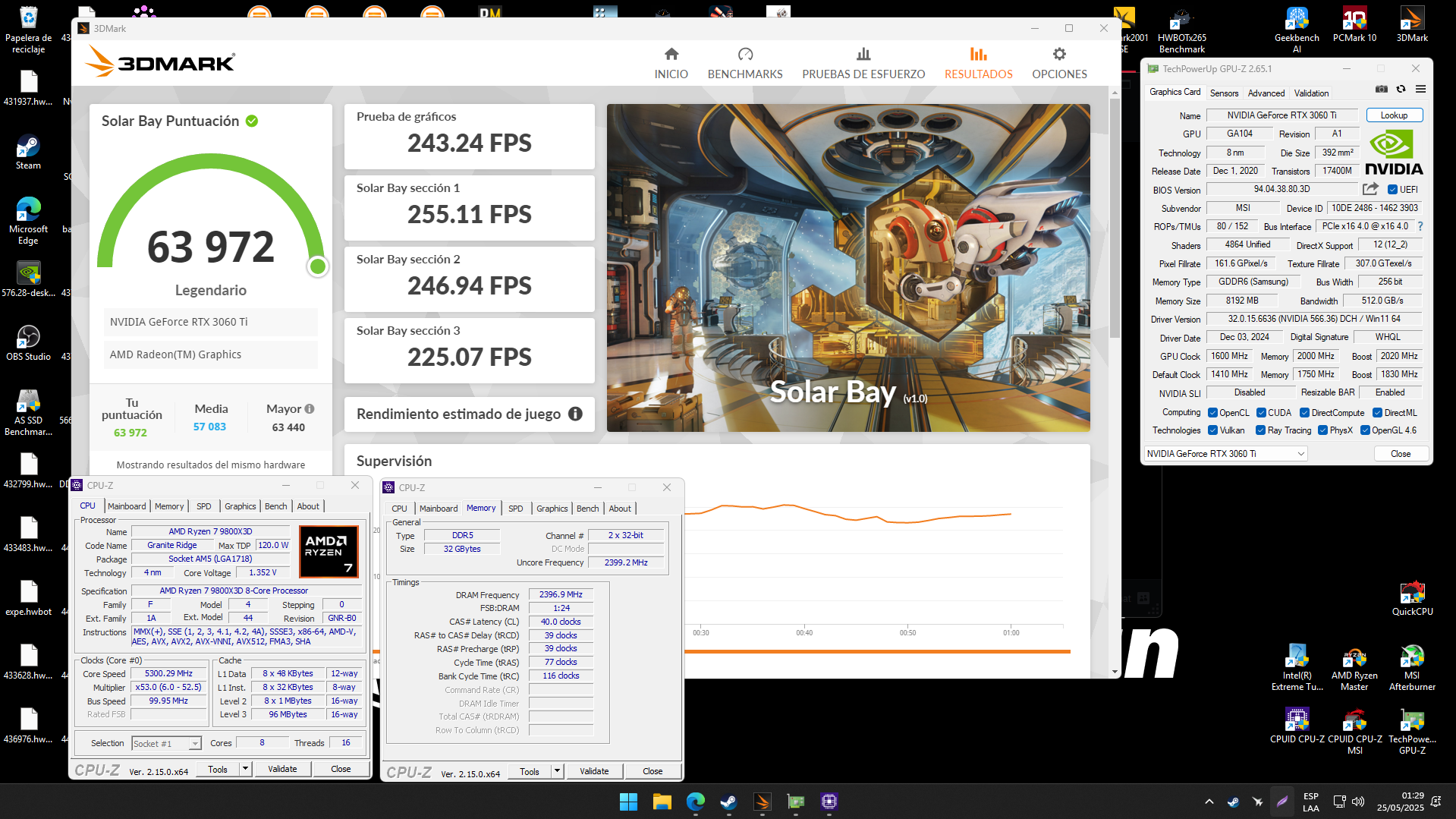1456x819 pixels.
Task: Switch to Sensors tab in GPU-Z
Action: point(1224,93)
